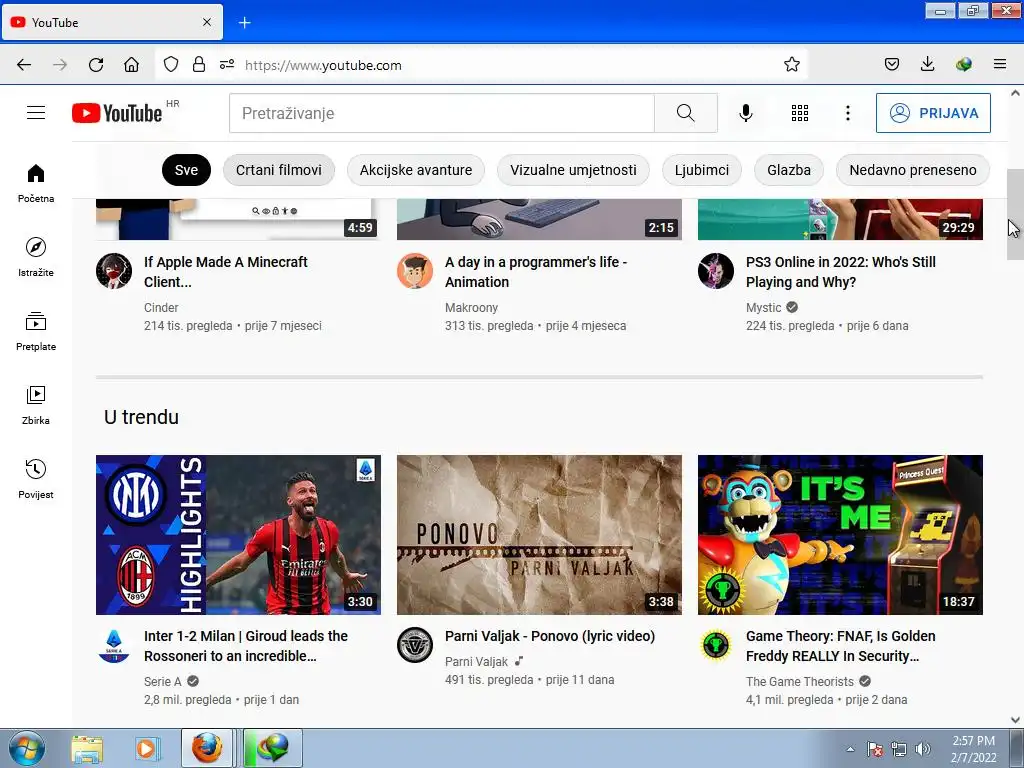
Task: Select the YouTube browser tab
Action: coord(111,22)
